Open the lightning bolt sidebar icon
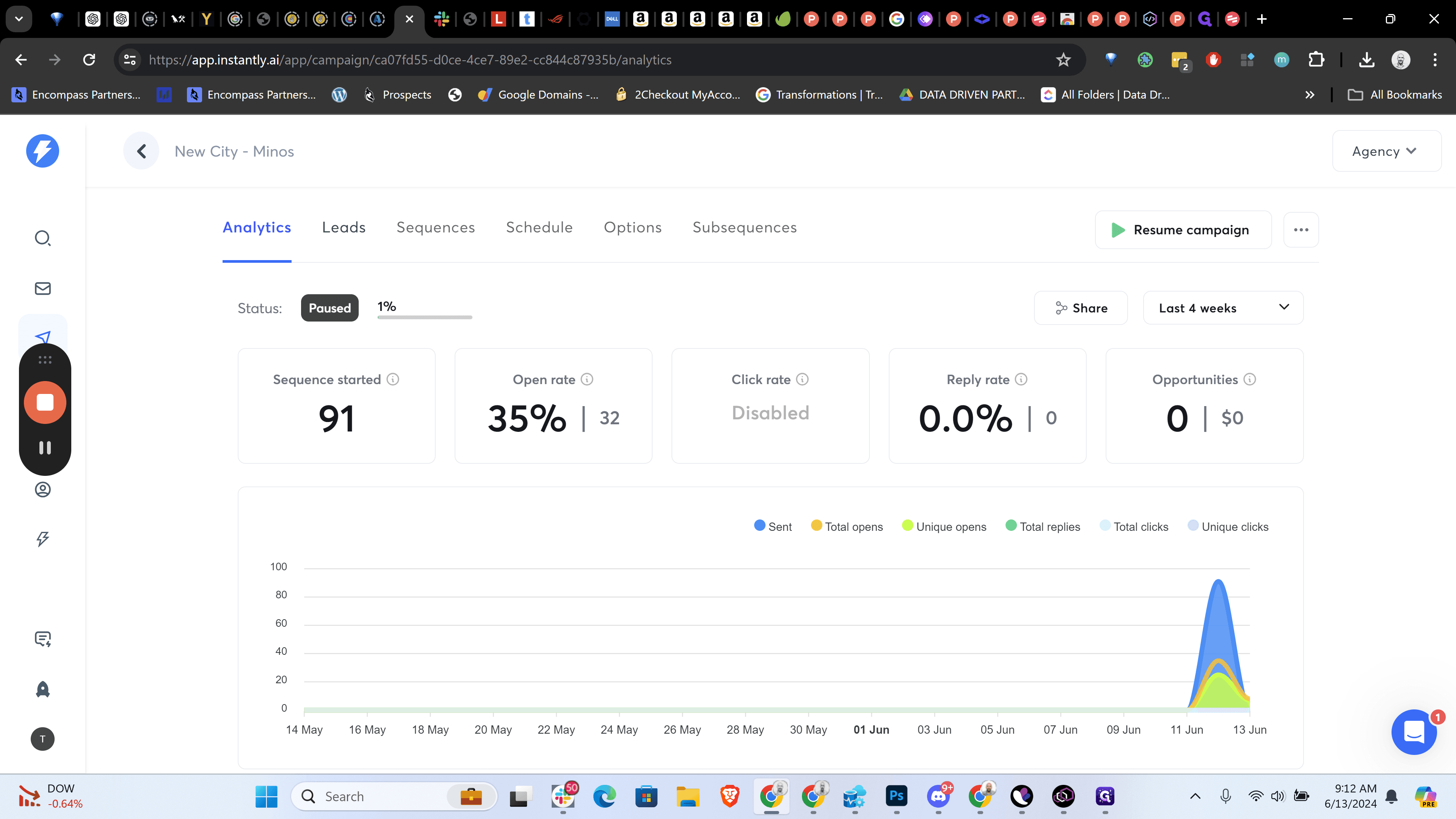 (x=43, y=539)
